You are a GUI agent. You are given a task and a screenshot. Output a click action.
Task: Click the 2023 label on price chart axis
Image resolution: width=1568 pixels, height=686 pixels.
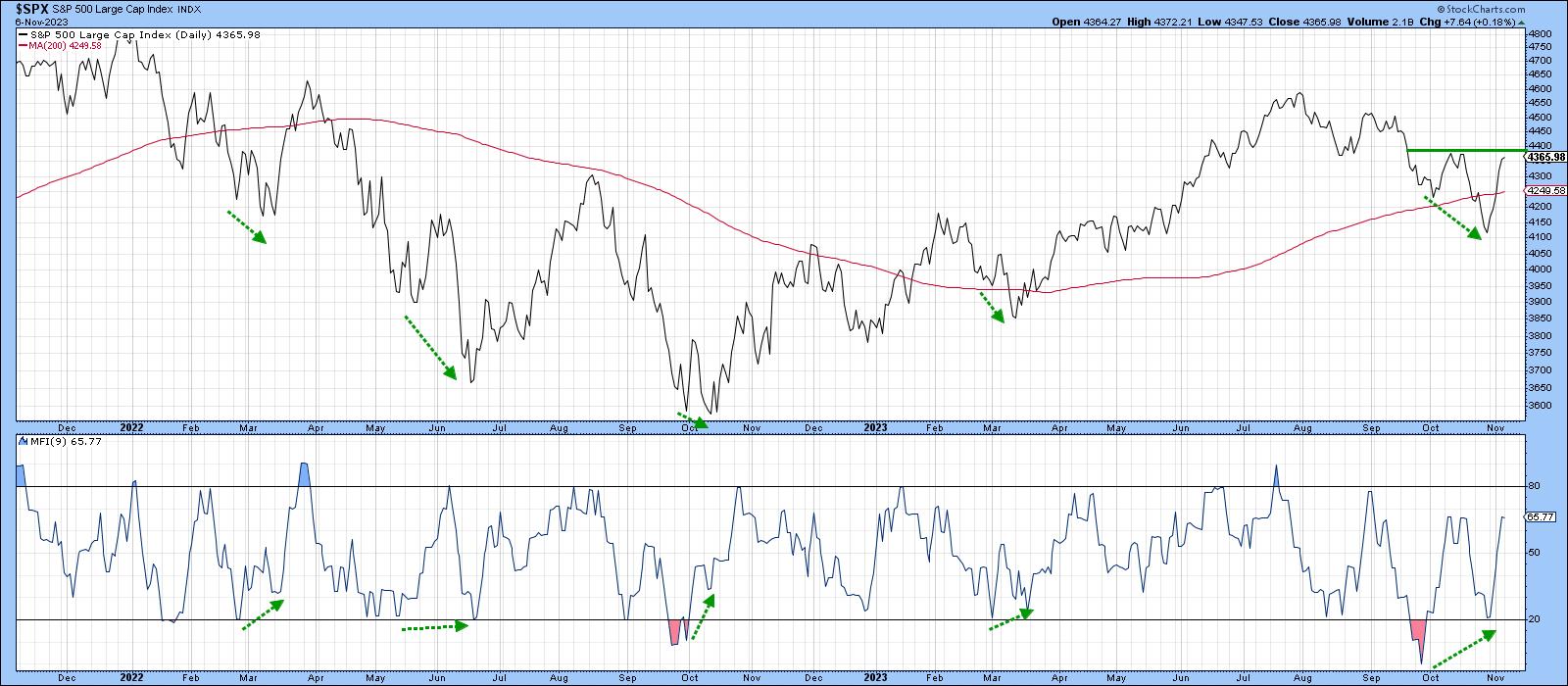(874, 427)
